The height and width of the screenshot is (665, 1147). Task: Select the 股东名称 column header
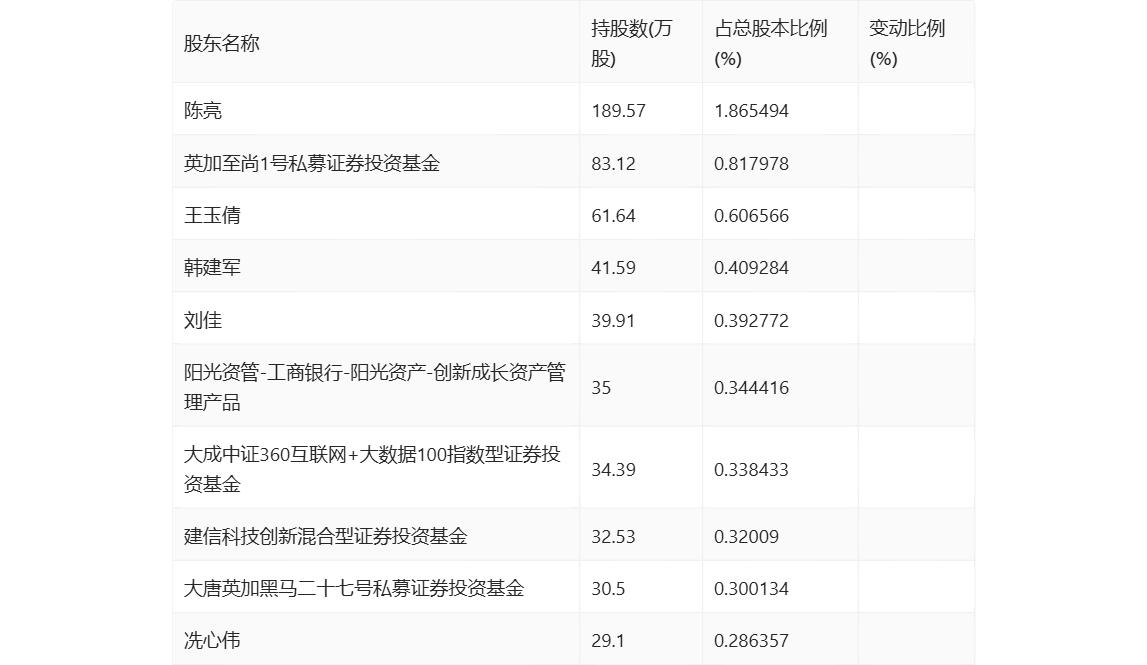[x=222, y=43]
